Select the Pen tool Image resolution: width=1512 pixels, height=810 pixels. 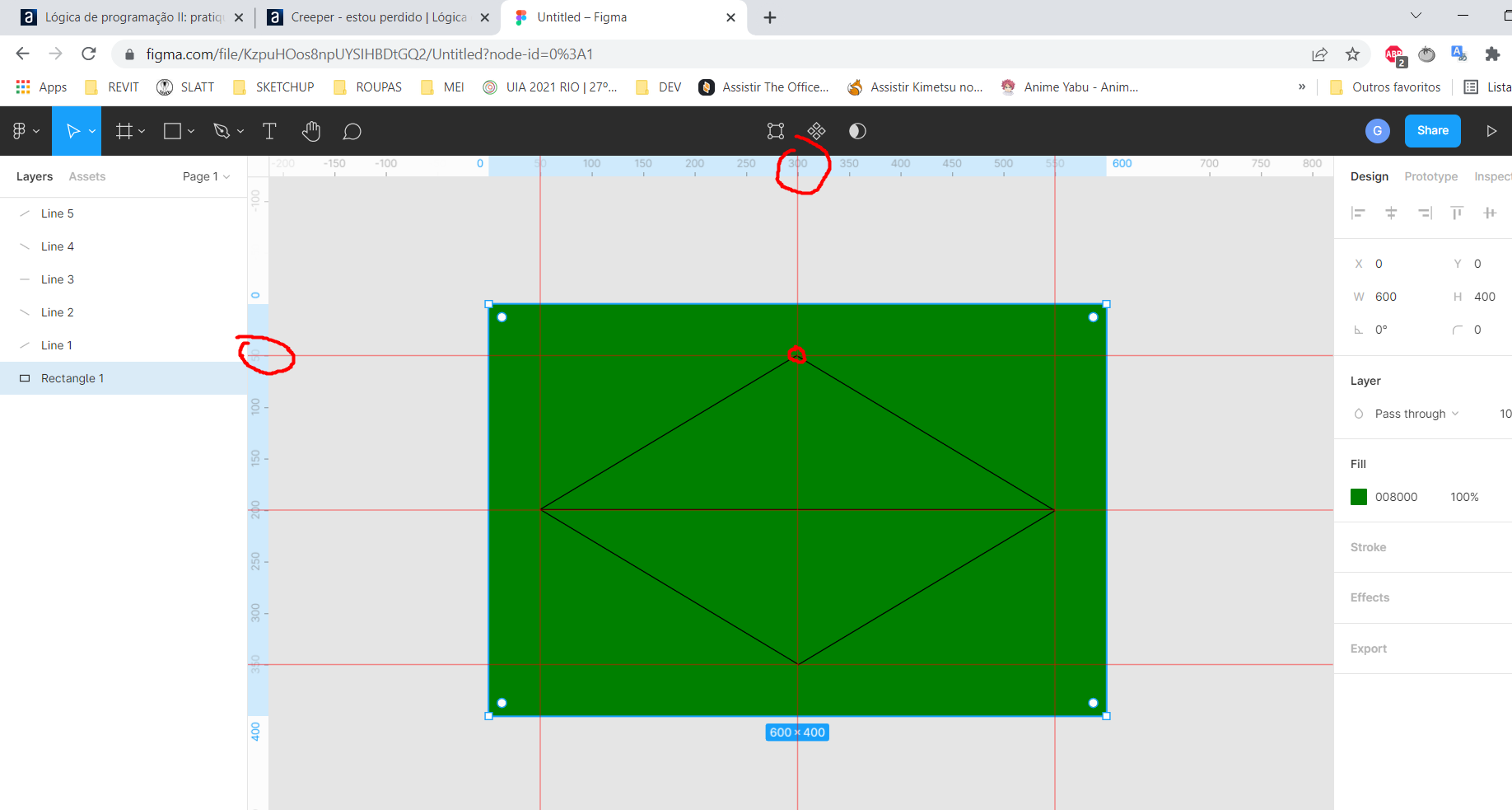pos(221,131)
